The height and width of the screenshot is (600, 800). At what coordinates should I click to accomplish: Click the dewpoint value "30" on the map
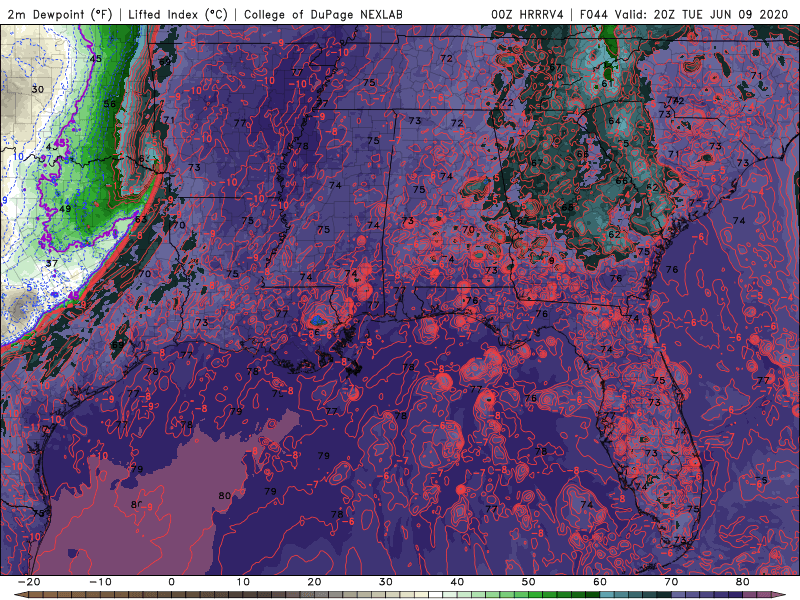coord(38,89)
